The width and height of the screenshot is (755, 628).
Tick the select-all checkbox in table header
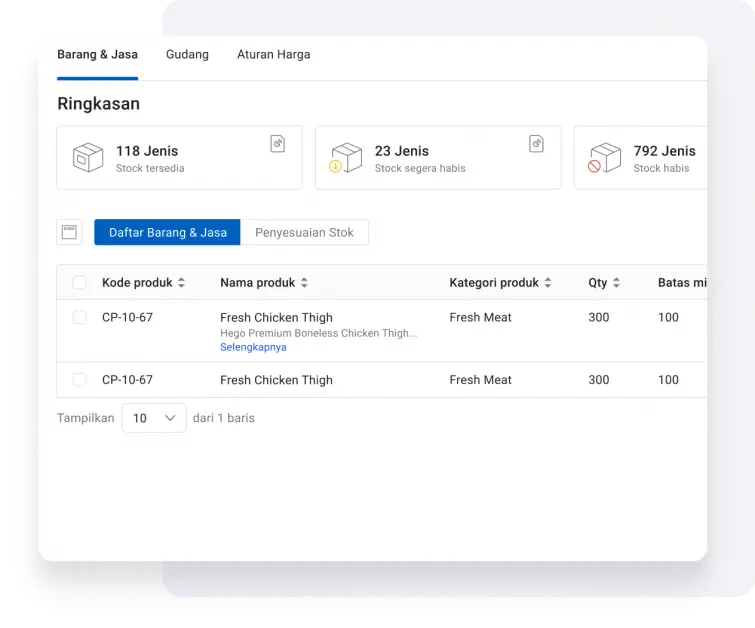79,282
